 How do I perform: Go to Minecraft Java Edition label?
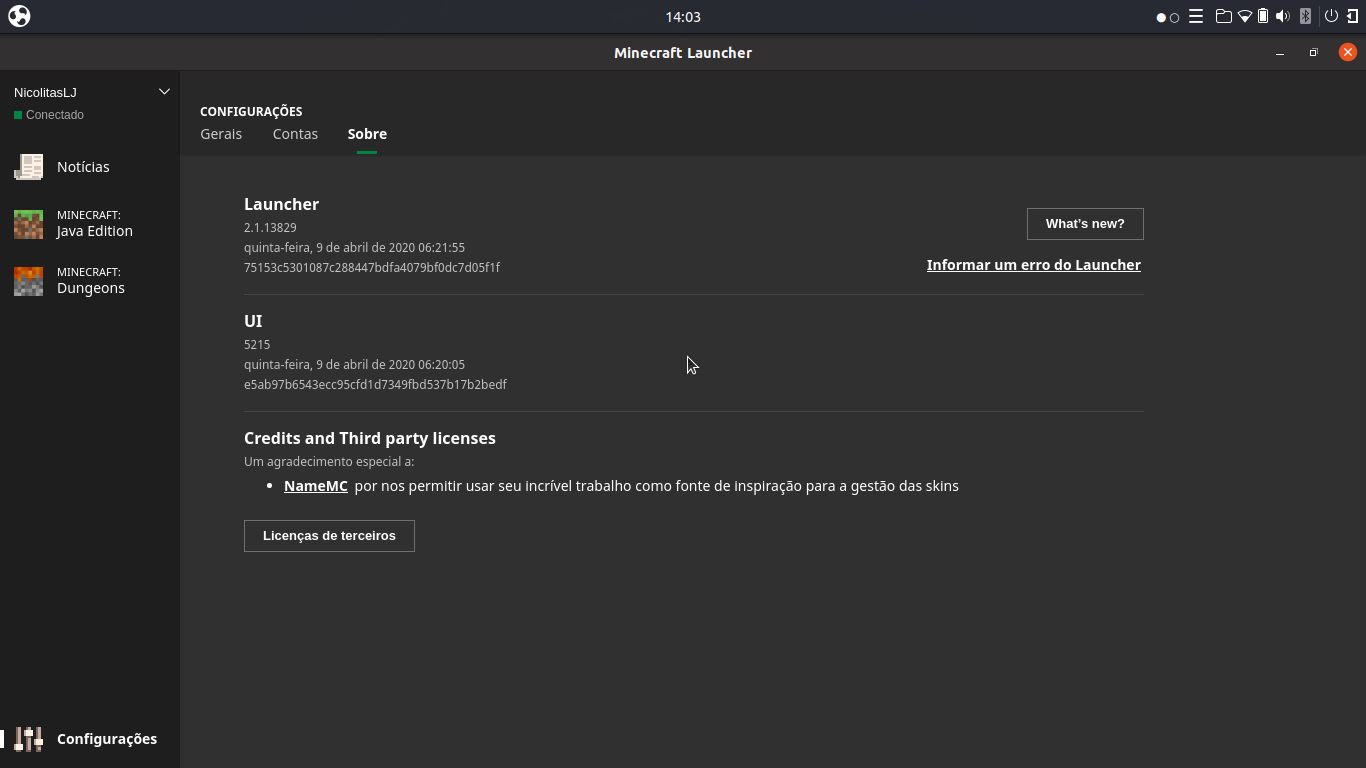(x=95, y=224)
